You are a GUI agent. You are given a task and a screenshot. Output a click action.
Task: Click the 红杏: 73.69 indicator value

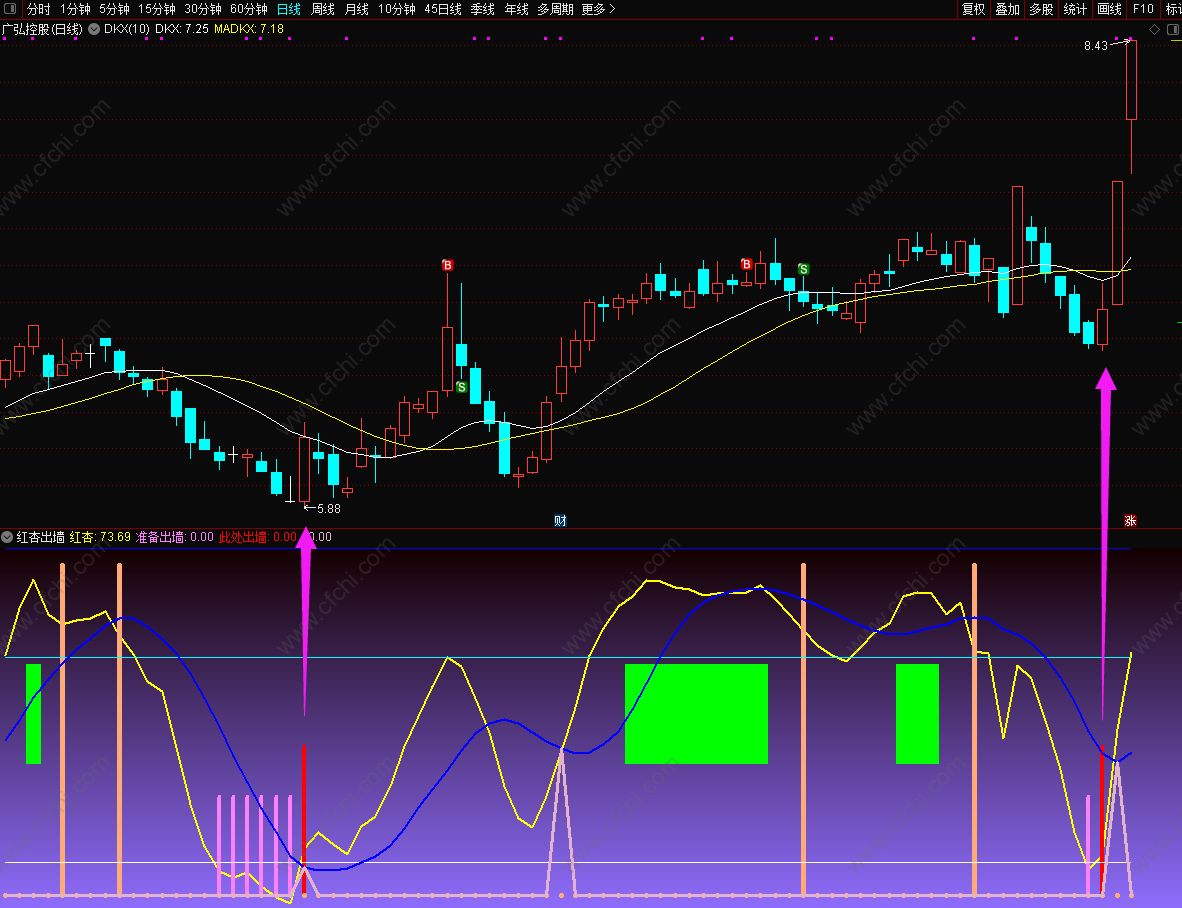tap(100, 537)
